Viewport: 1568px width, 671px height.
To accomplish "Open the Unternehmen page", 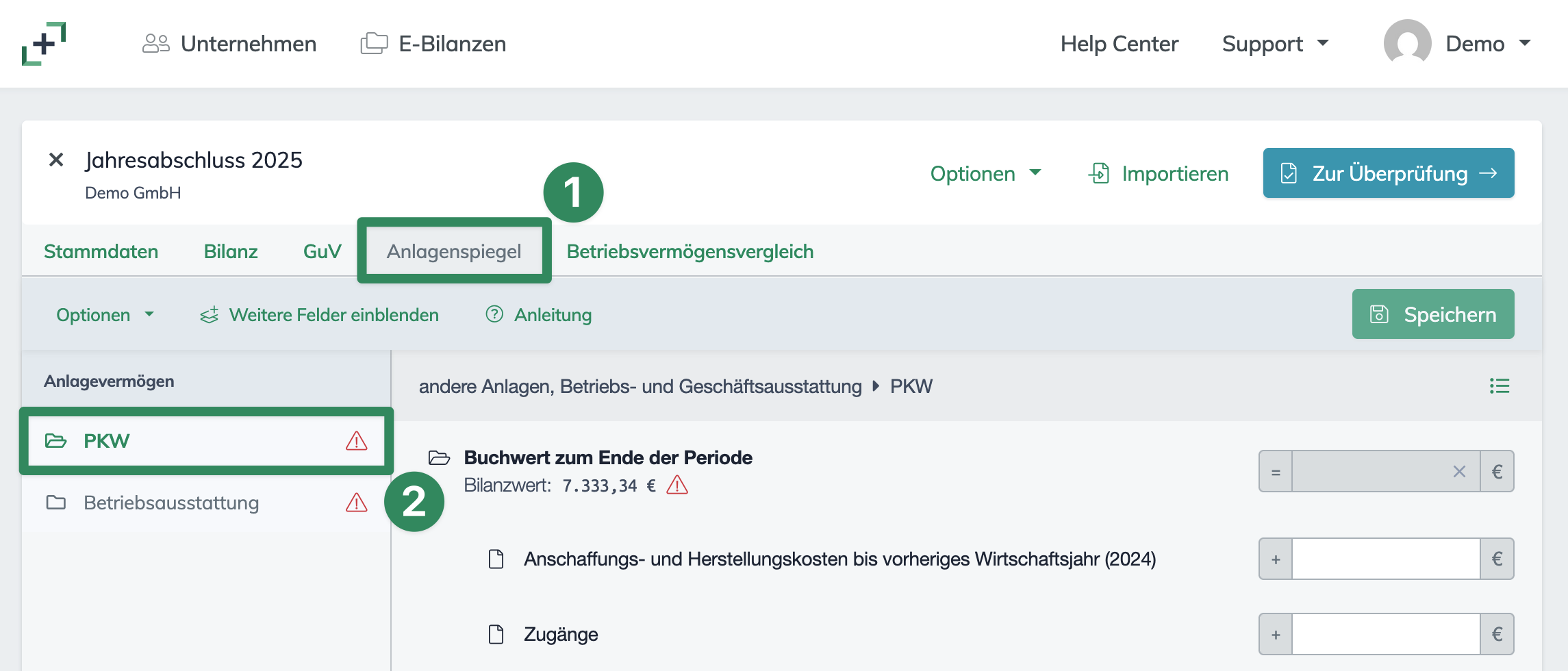I will [x=229, y=44].
